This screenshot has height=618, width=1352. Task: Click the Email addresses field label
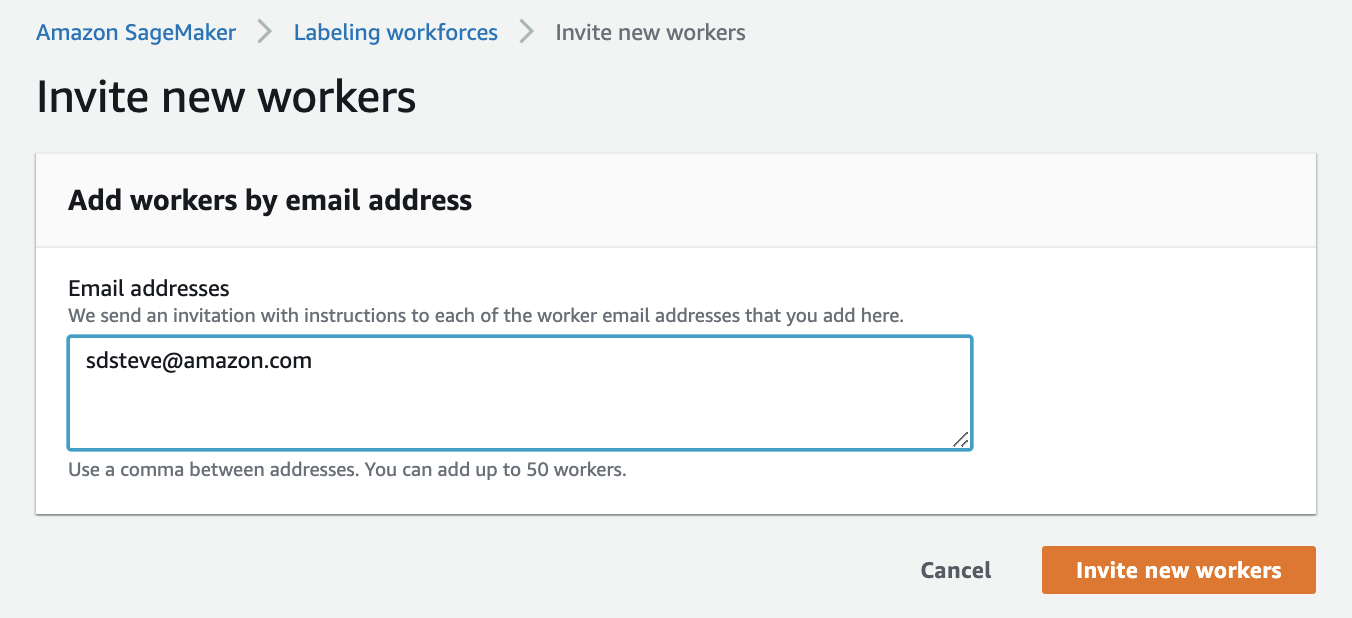point(149,288)
